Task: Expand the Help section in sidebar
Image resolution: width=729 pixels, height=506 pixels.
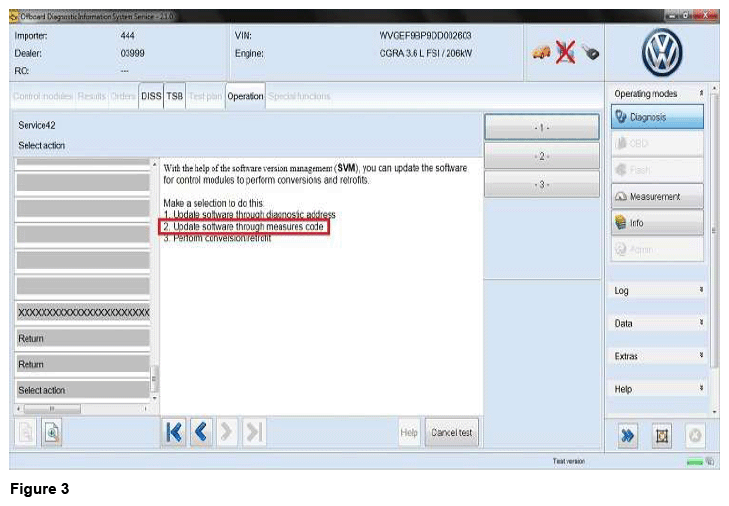Action: [701, 388]
